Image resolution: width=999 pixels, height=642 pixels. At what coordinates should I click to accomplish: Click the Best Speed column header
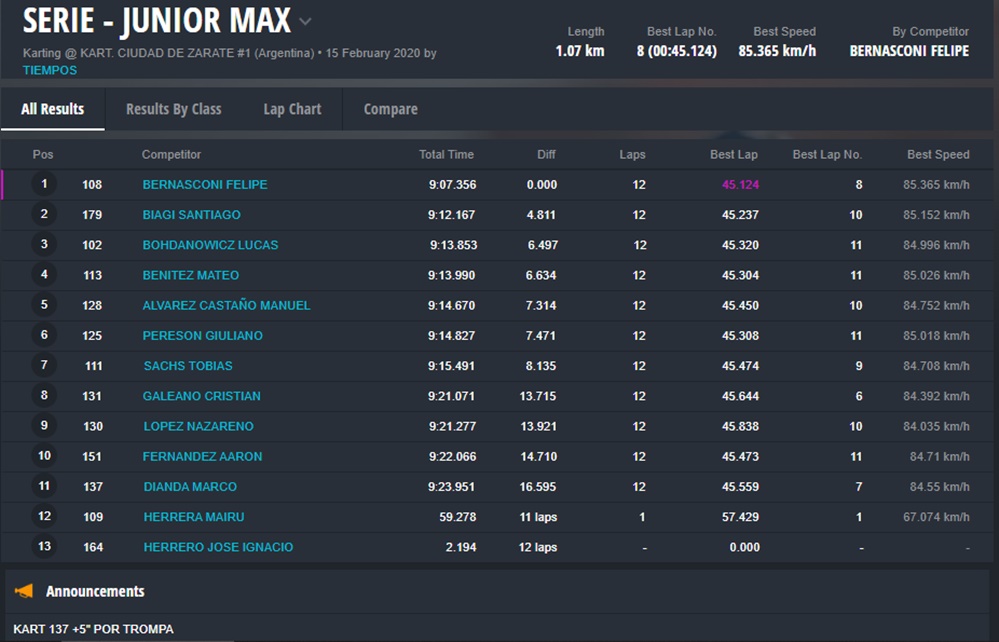937,155
